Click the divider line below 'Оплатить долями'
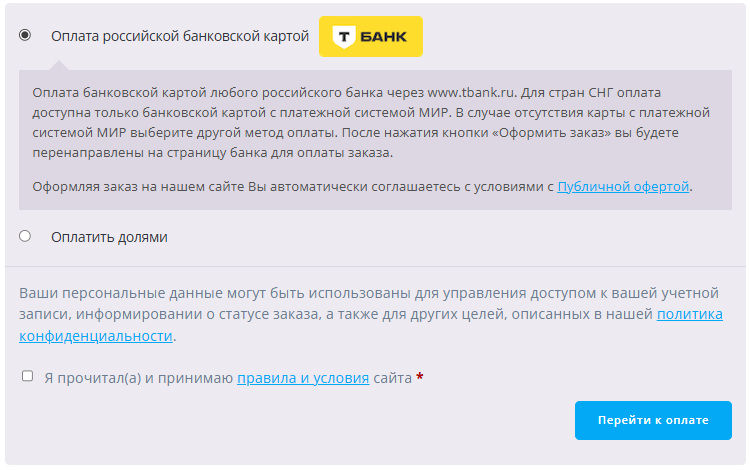The height and width of the screenshot is (470, 750). pos(375,266)
